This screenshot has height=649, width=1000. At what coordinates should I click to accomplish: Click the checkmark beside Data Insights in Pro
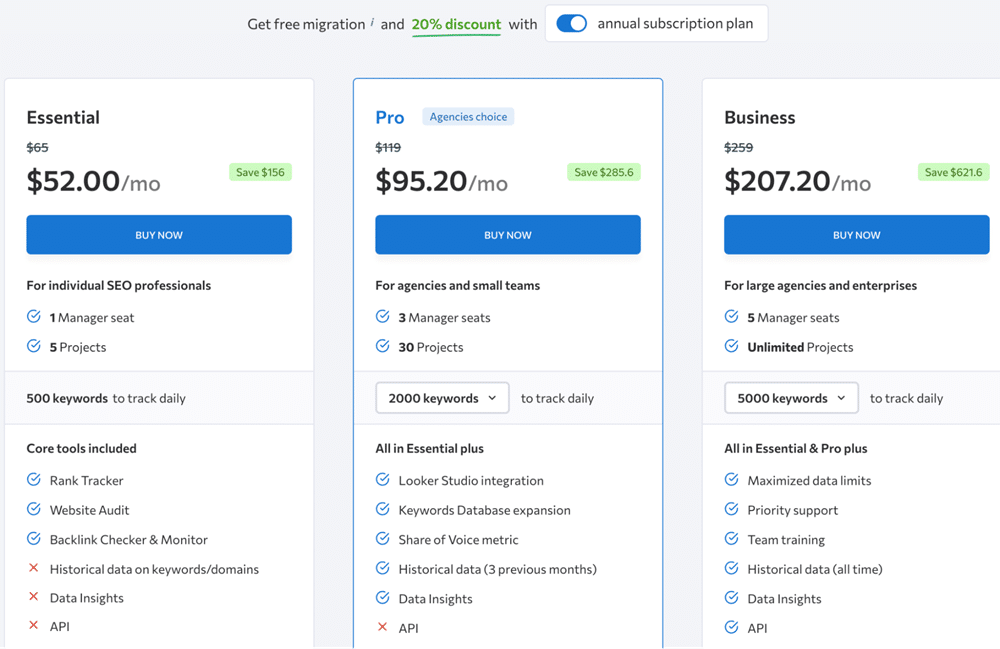point(382,598)
